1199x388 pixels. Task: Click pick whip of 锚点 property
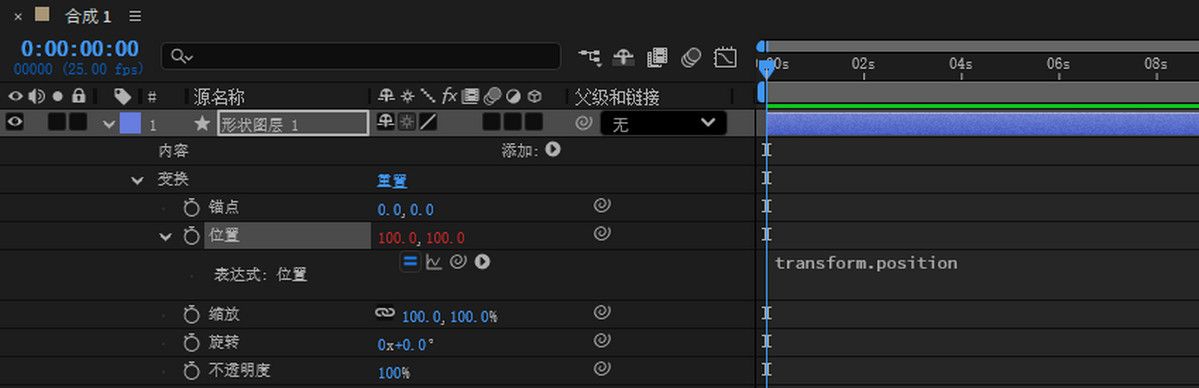(602, 205)
